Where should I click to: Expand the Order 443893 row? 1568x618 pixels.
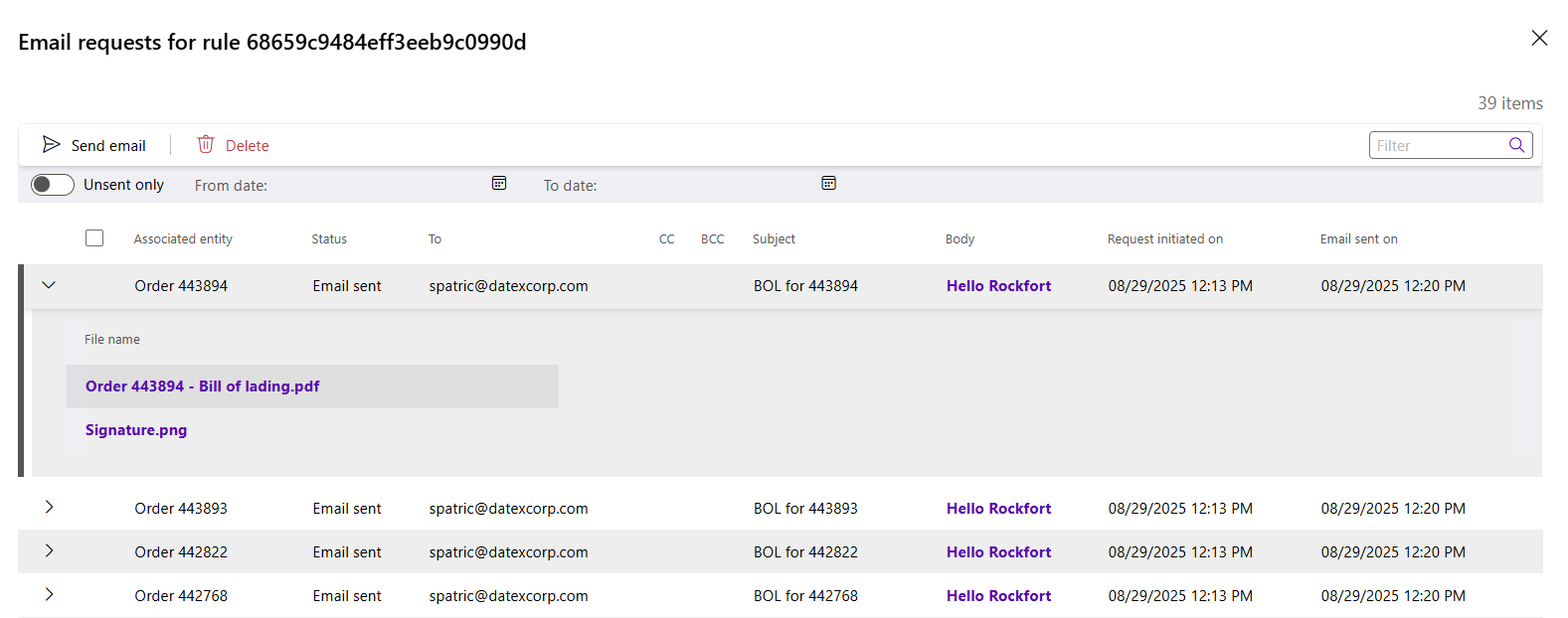pos(49,508)
